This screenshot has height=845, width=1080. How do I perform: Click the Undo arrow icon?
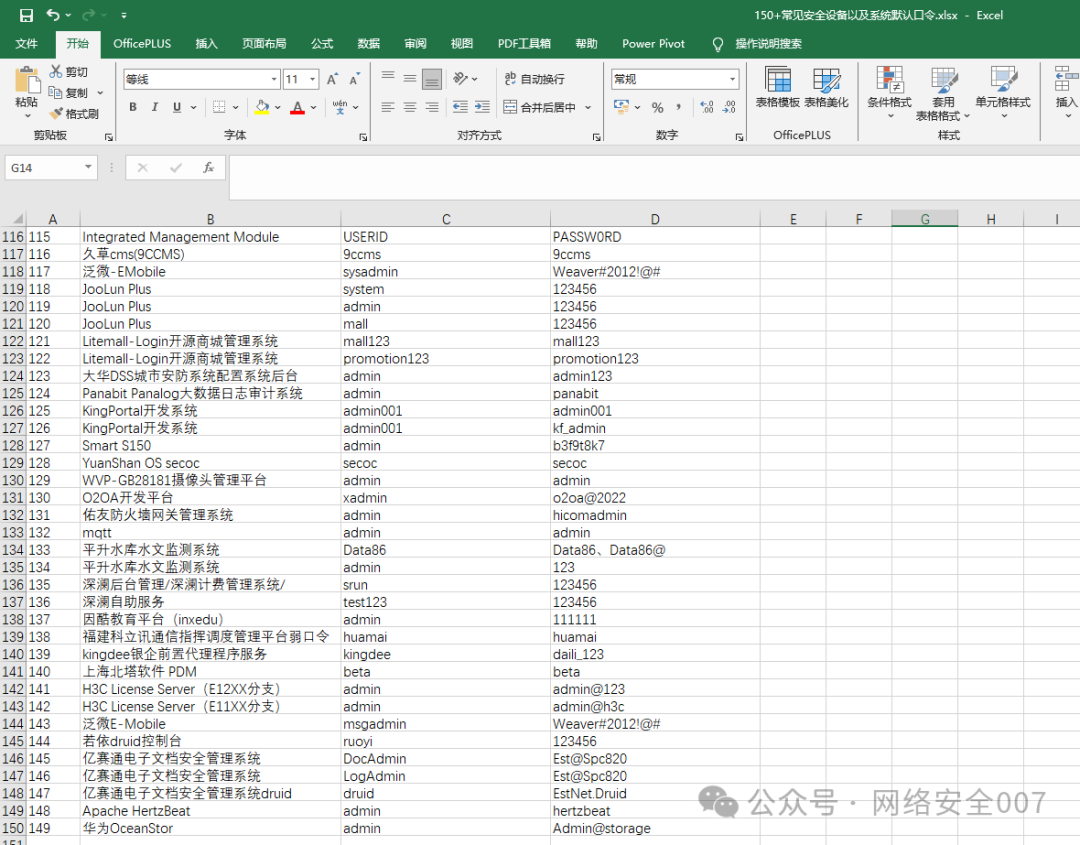(53, 14)
